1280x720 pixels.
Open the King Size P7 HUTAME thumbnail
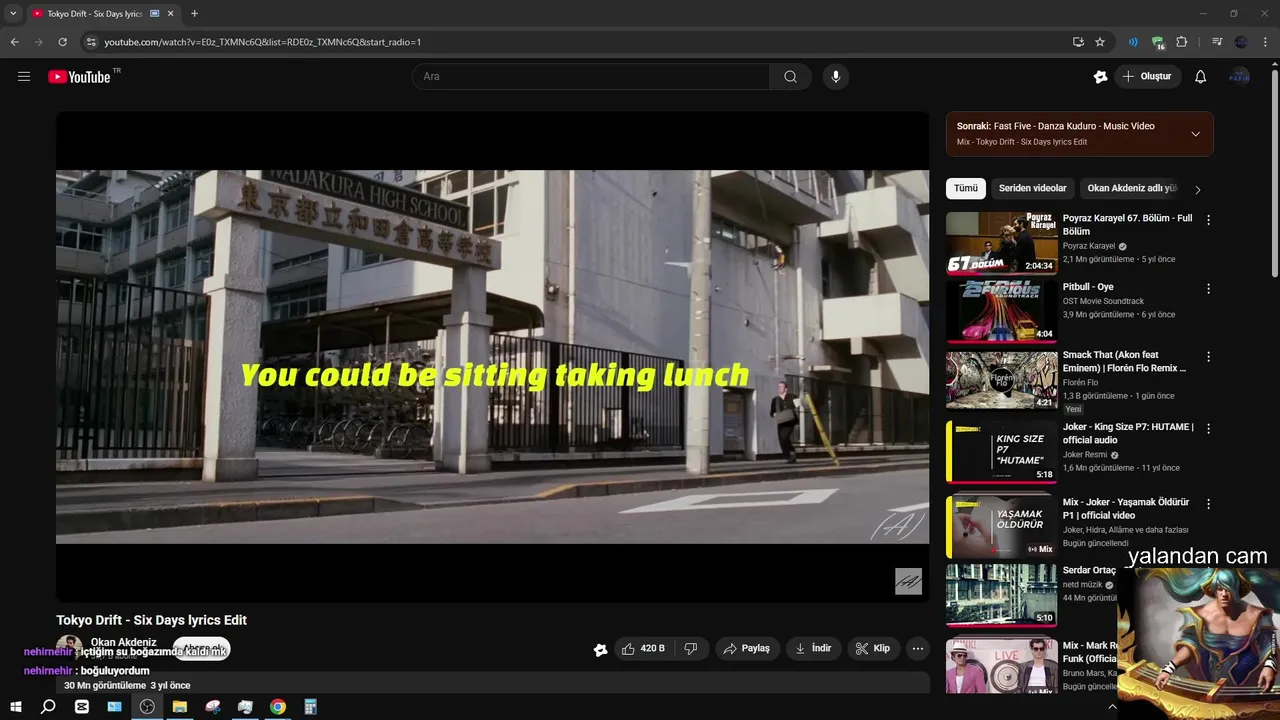[x=1001, y=452]
